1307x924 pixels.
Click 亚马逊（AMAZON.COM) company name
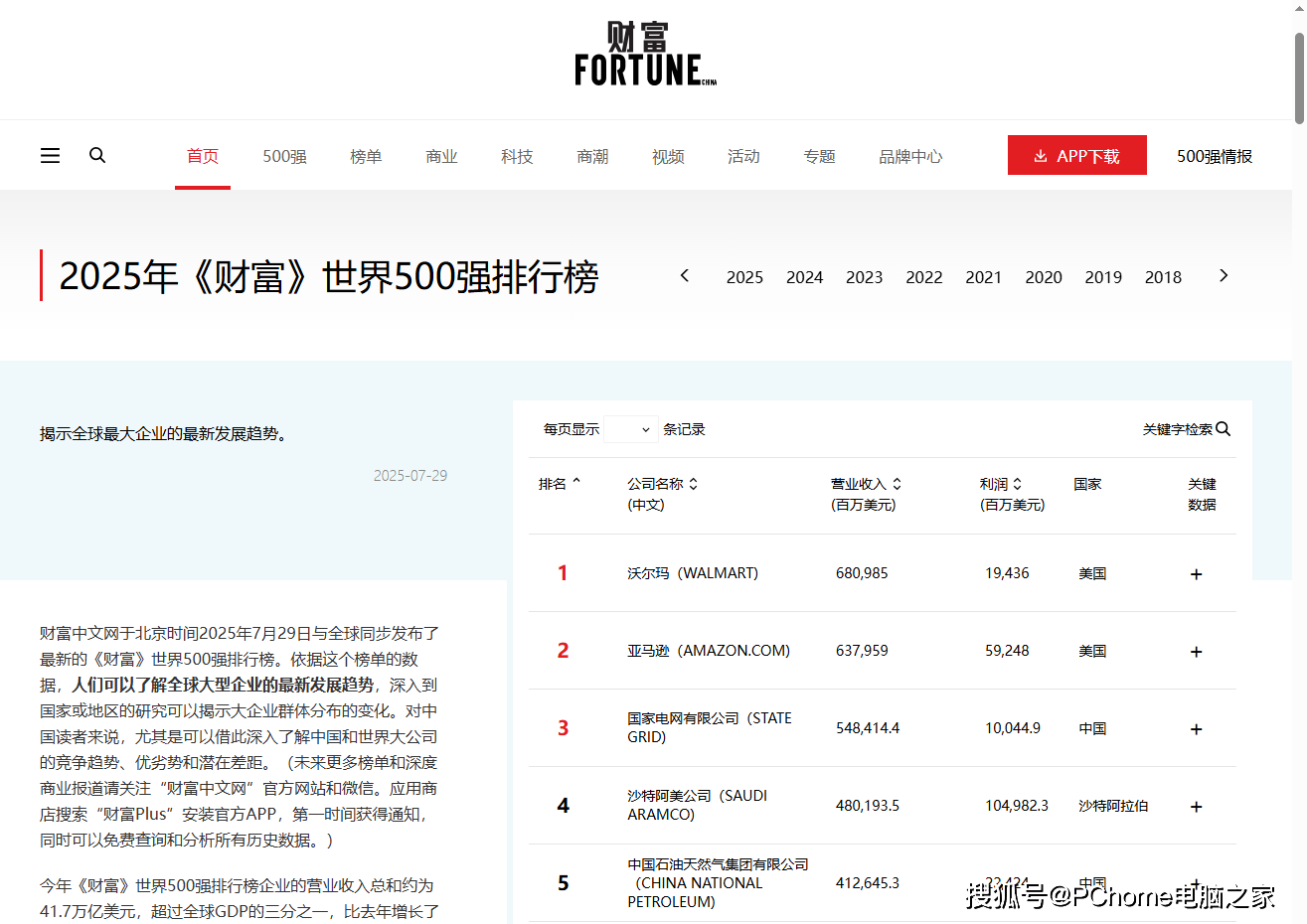coord(709,651)
